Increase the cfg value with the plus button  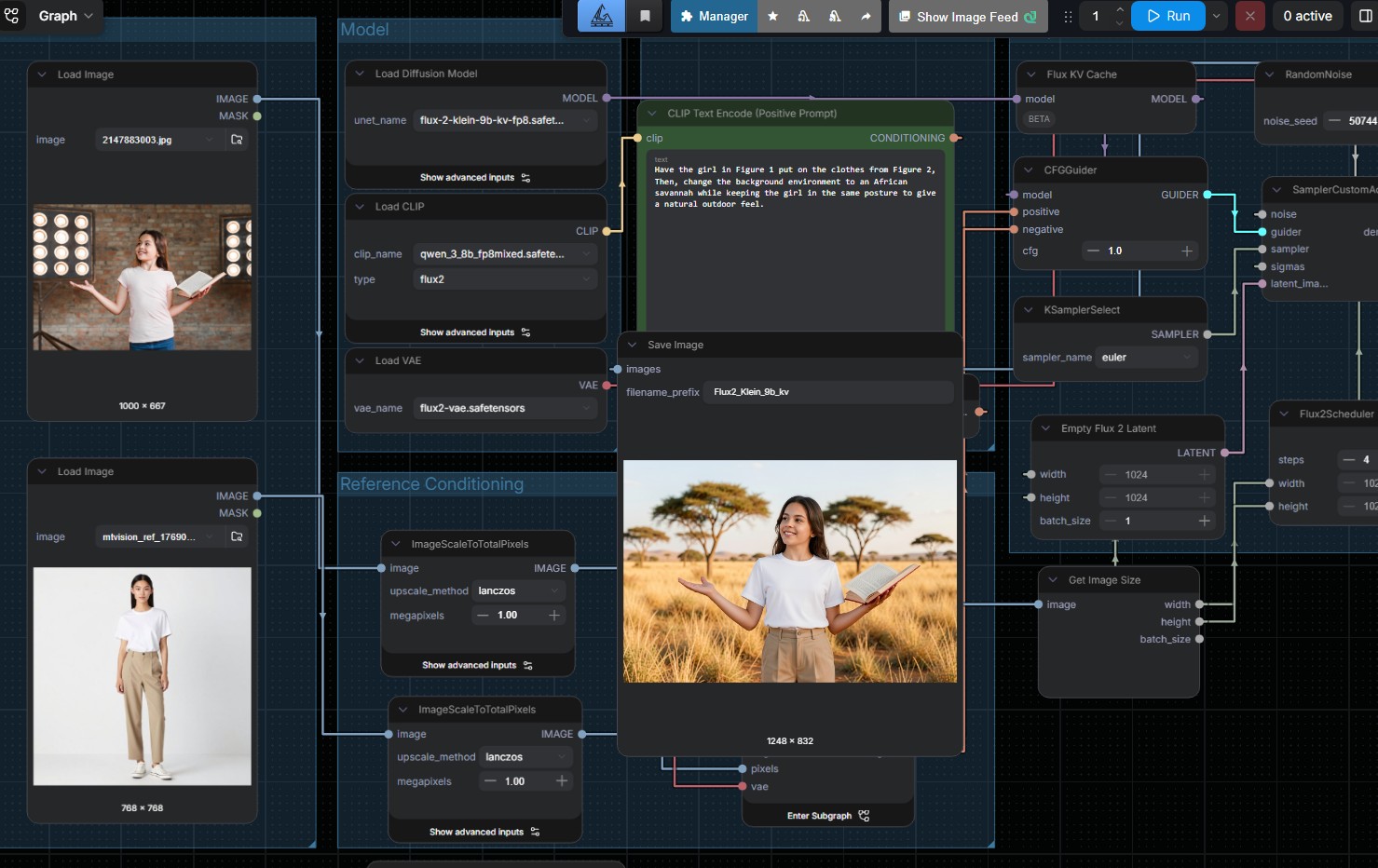(1186, 251)
